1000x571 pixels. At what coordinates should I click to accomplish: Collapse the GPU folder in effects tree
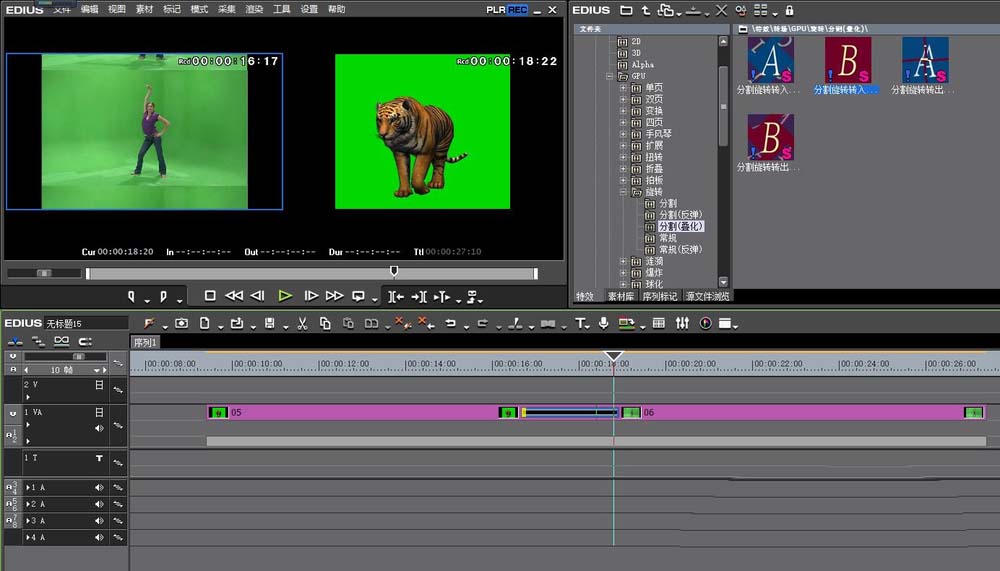(611, 76)
